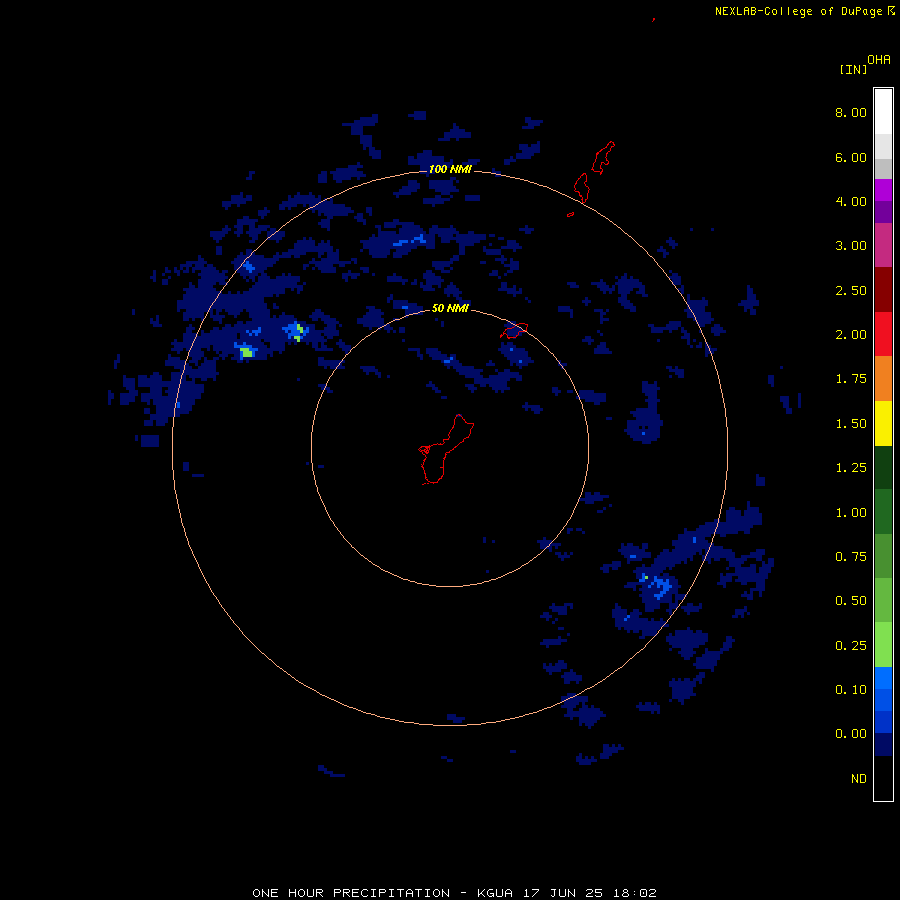Select the 1.00 legend value

(851, 513)
